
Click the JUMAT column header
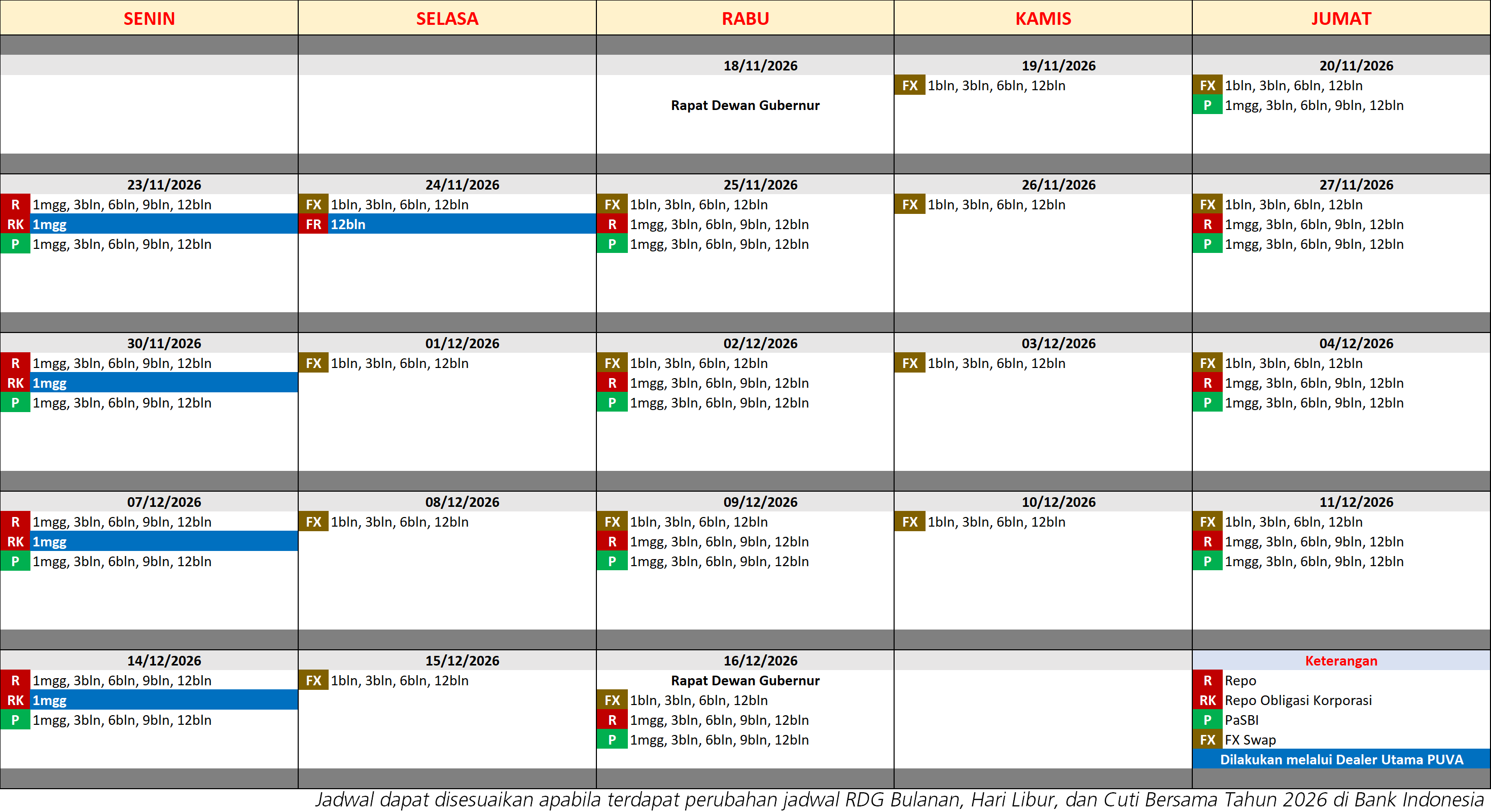(x=1341, y=18)
